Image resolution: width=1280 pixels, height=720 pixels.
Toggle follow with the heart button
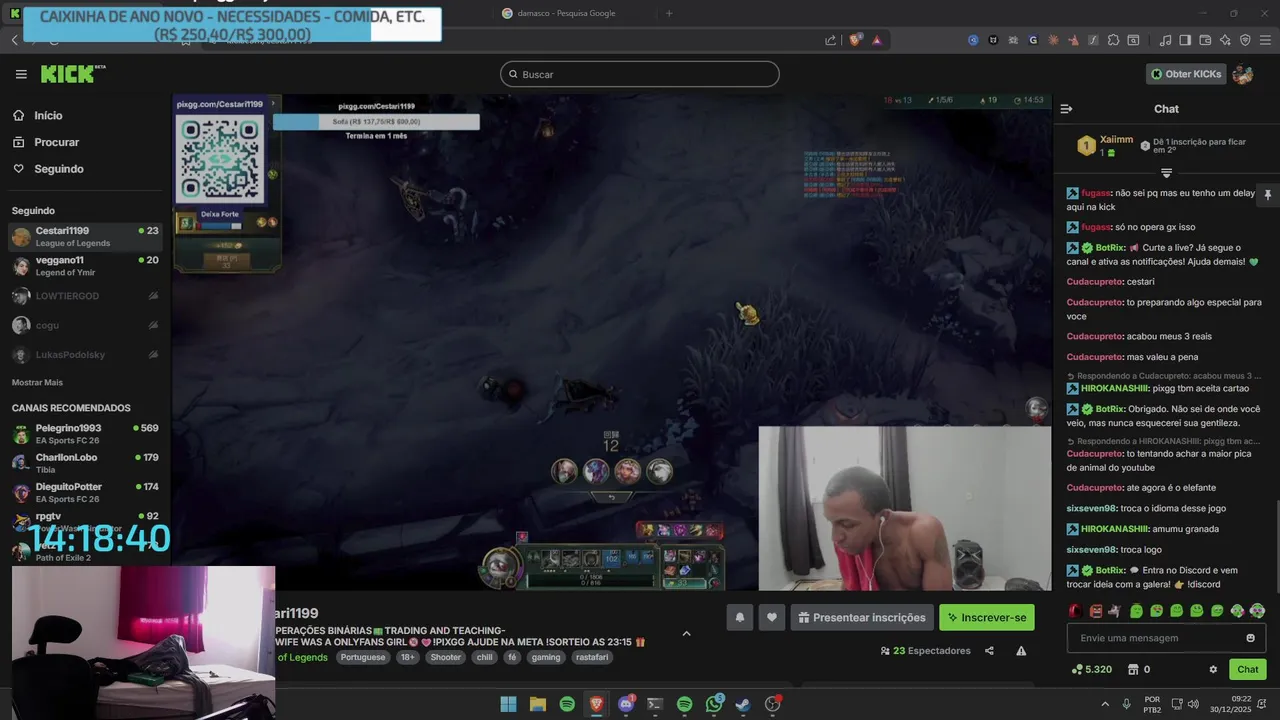[x=771, y=617]
